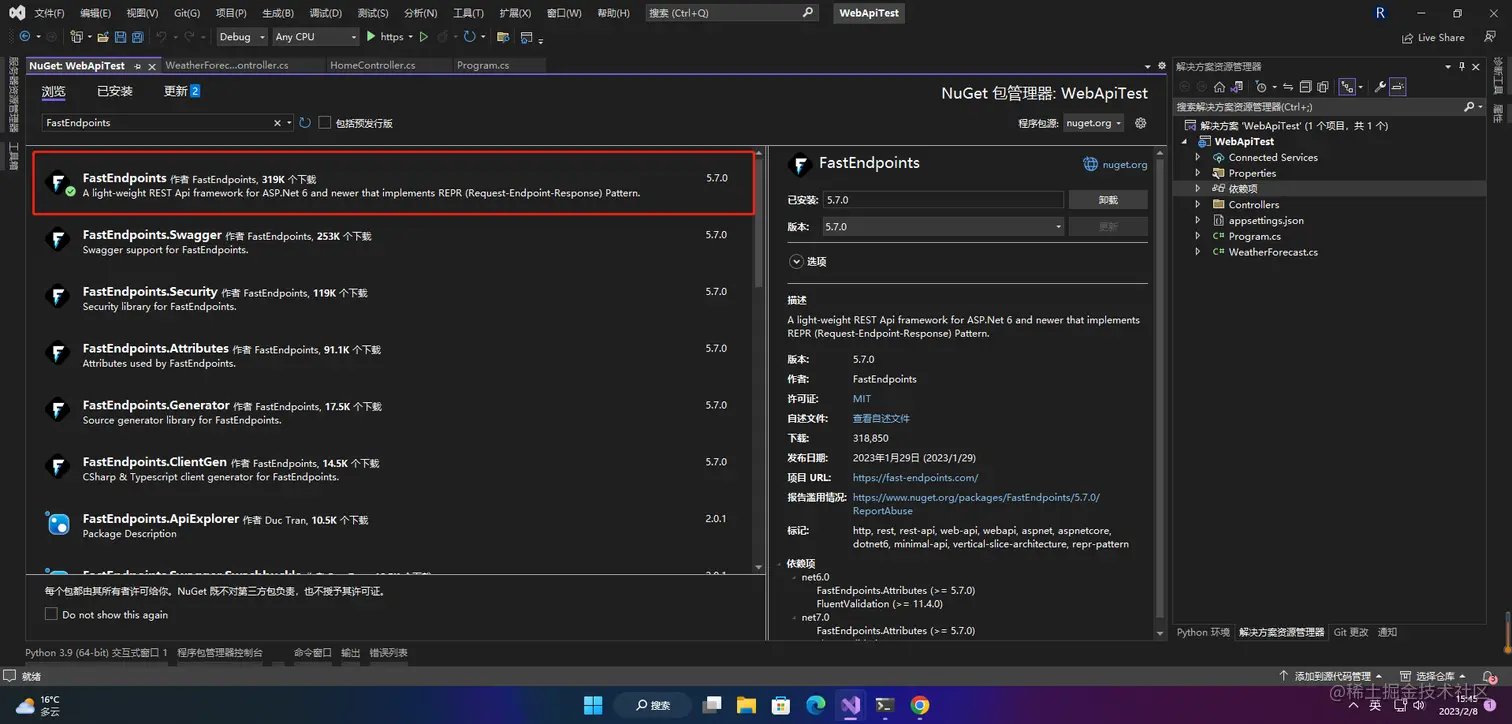Click Show All Files icon
The height and width of the screenshot is (724, 1512).
pyautogui.click(x=1323, y=87)
